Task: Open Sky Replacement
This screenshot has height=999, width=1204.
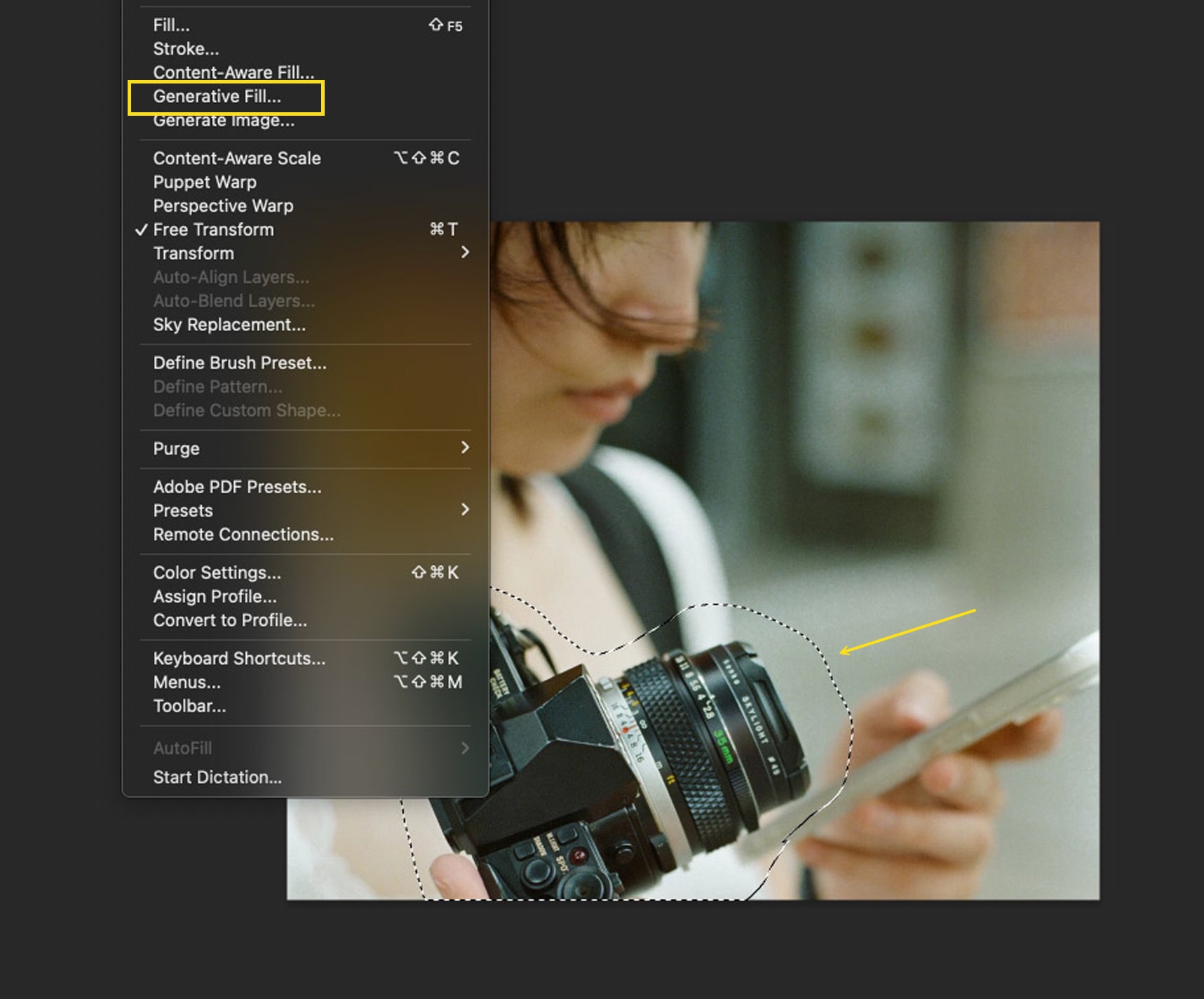Action: pyautogui.click(x=229, y=325)
